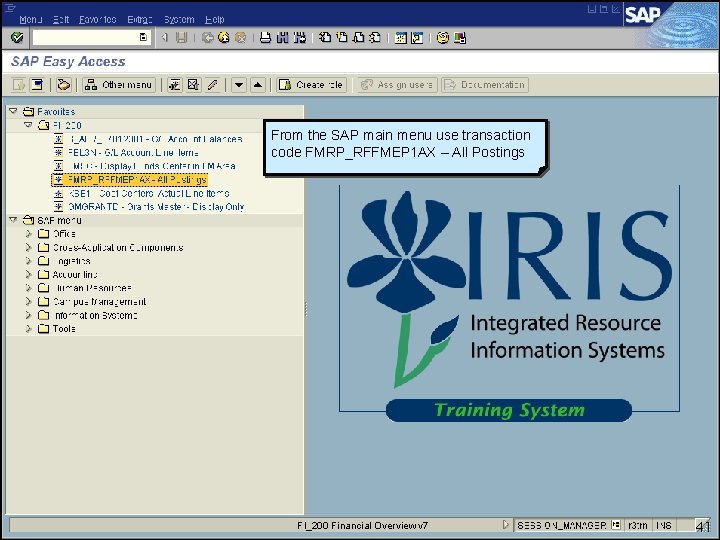Click the Last Page icon
Image resolution: width=720 pixels, height=540 pixels.
(375, 38)
